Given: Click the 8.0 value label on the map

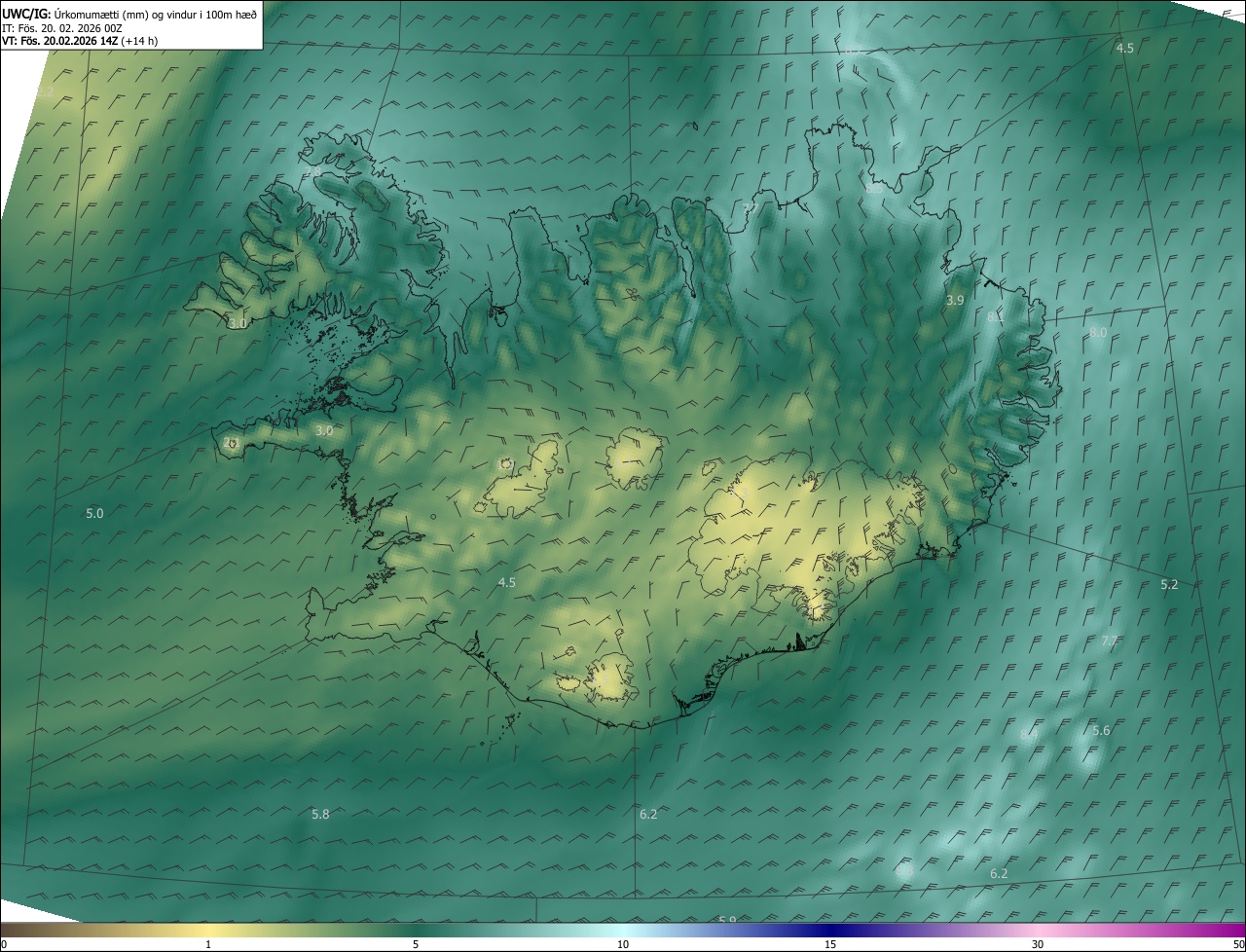Looking at the screenshot, I should [1098, 332].
